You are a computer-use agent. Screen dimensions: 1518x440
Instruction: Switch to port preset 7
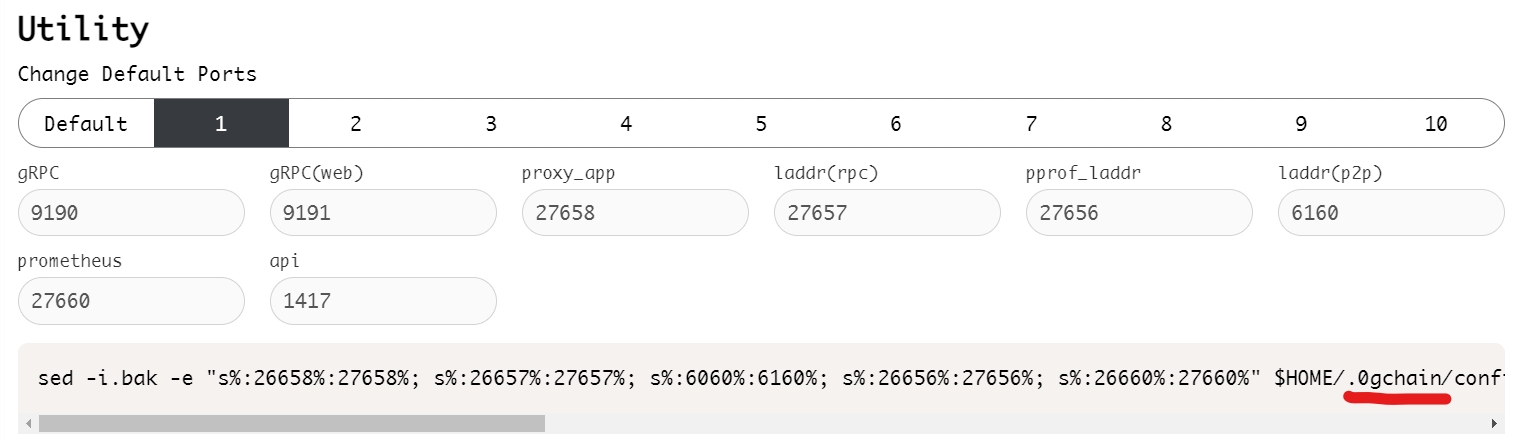[x=1031, y=124]
